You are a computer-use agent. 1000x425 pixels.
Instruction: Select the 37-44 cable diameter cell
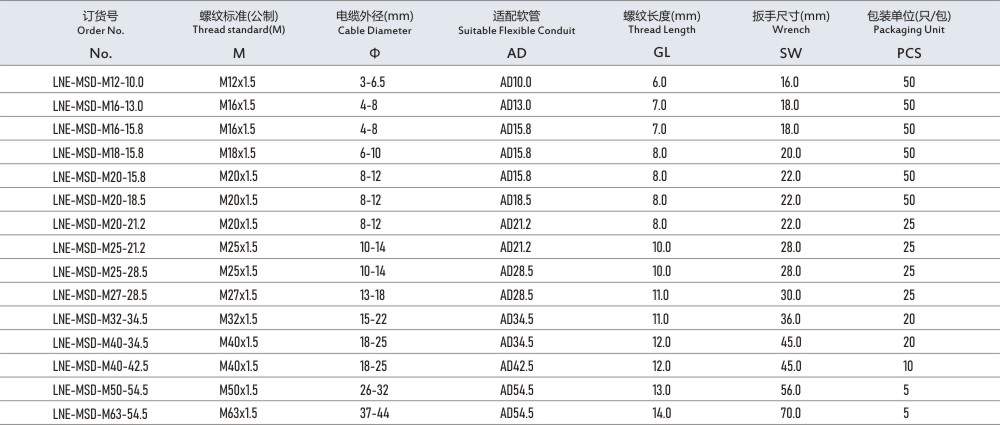[x=375, y=413]
